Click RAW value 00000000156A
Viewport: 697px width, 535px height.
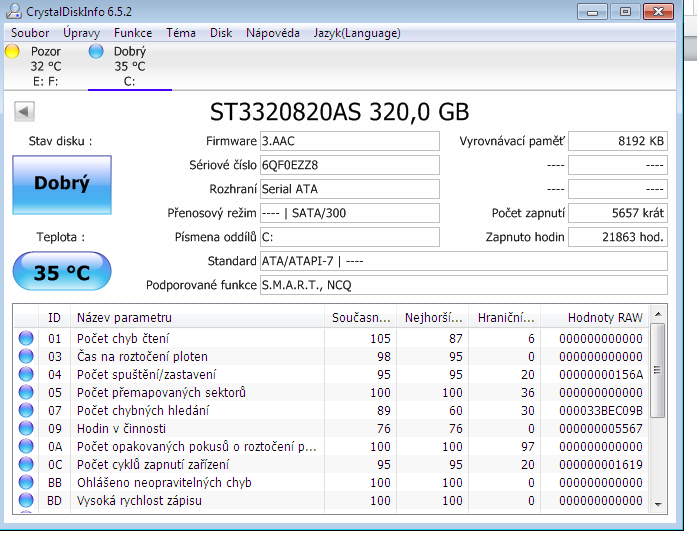pos(601,374)
